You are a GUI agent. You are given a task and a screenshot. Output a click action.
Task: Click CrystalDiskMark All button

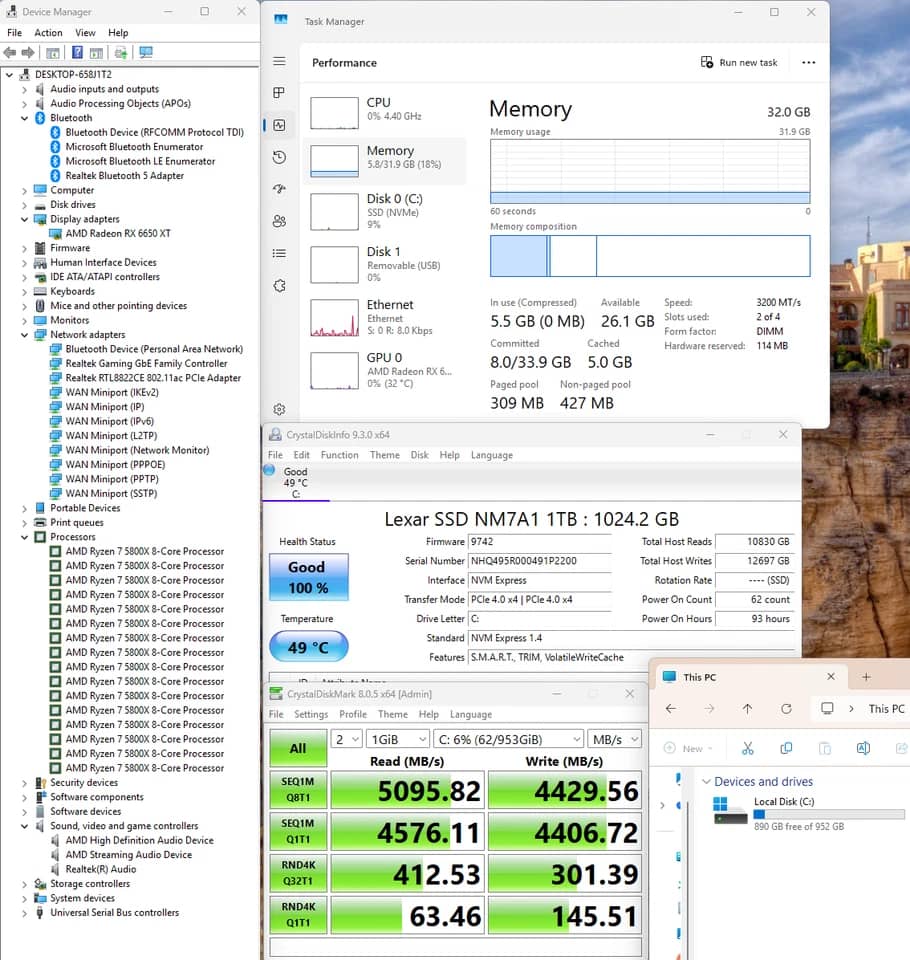(x=298, y=748)
